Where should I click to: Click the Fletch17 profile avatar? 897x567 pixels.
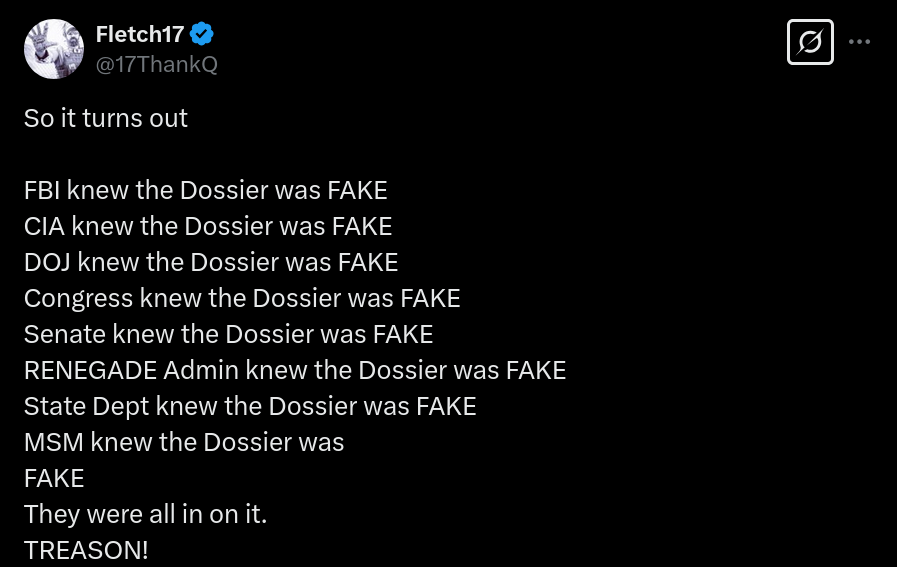point(54,49)
